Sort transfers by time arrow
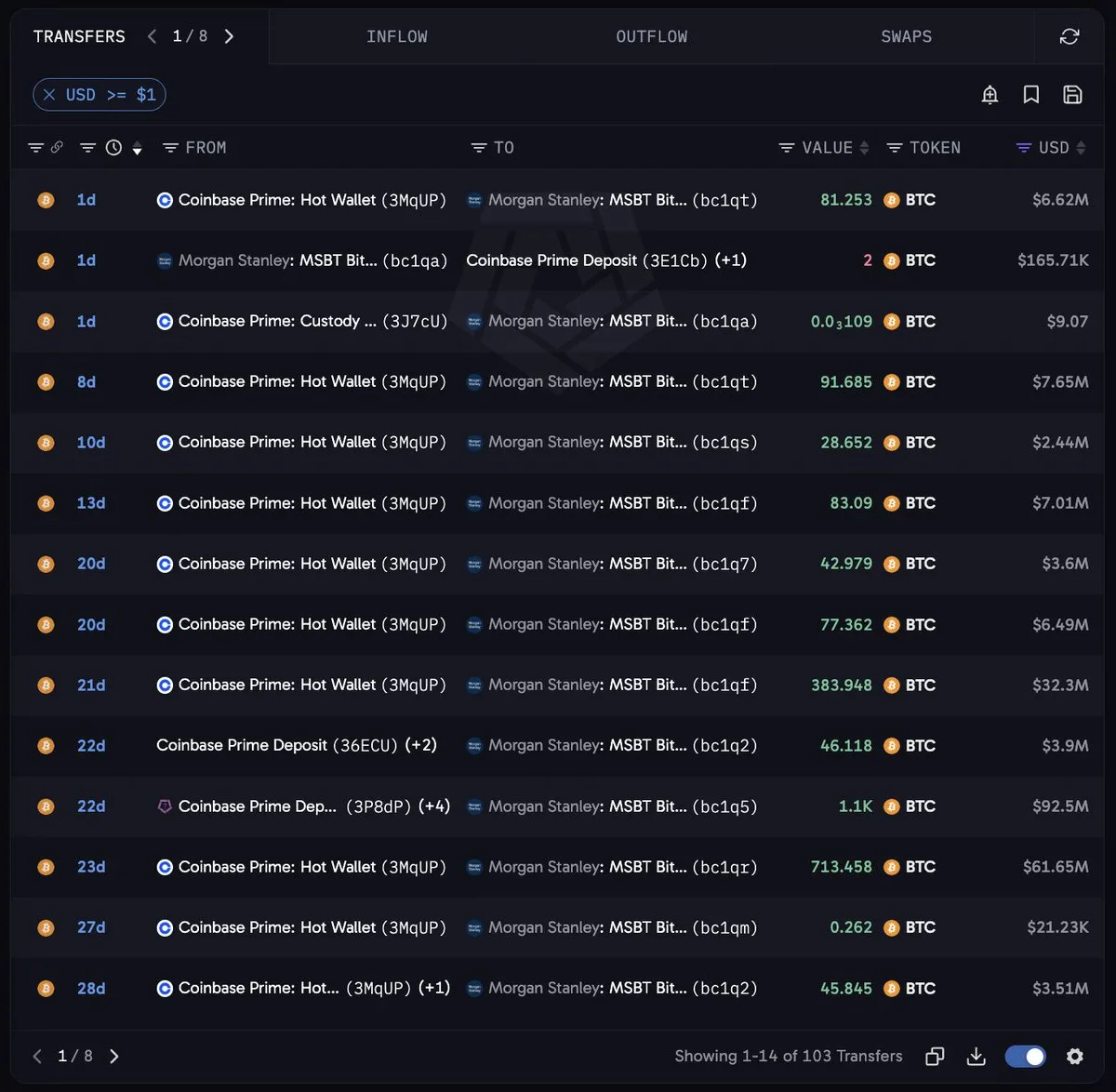Viewport: 1116px width, 1092px height. [137, 149]
